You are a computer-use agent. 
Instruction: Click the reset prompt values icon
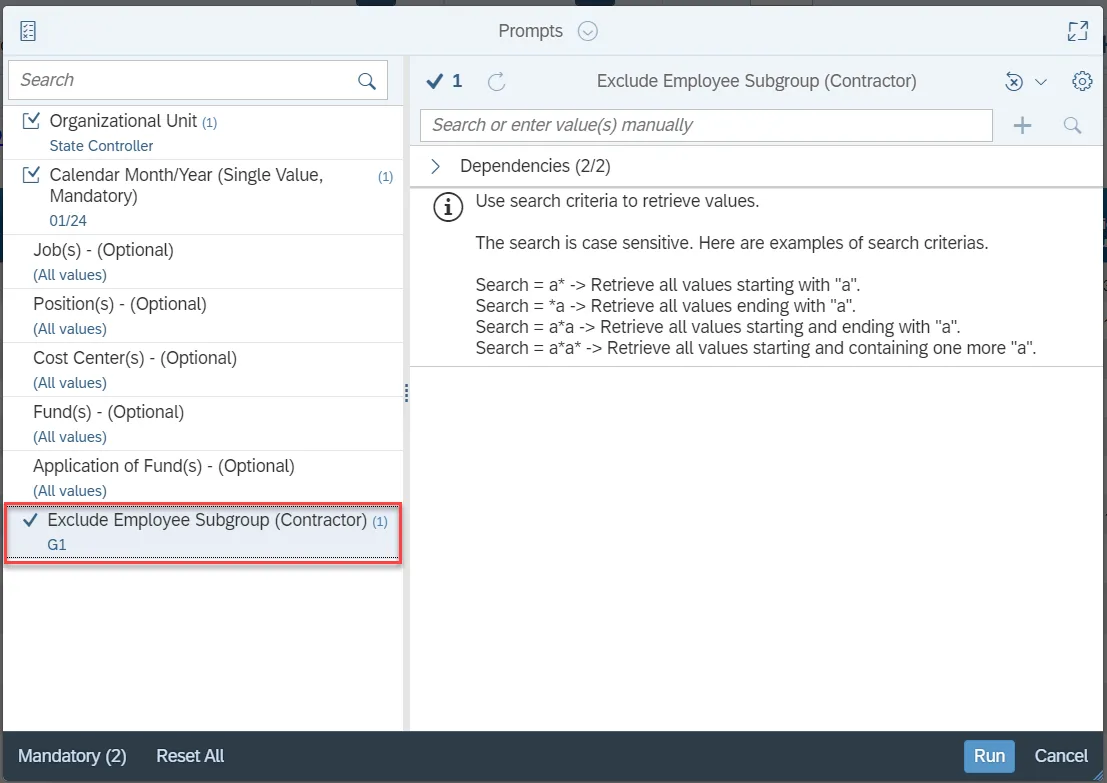pos(1014,82)
